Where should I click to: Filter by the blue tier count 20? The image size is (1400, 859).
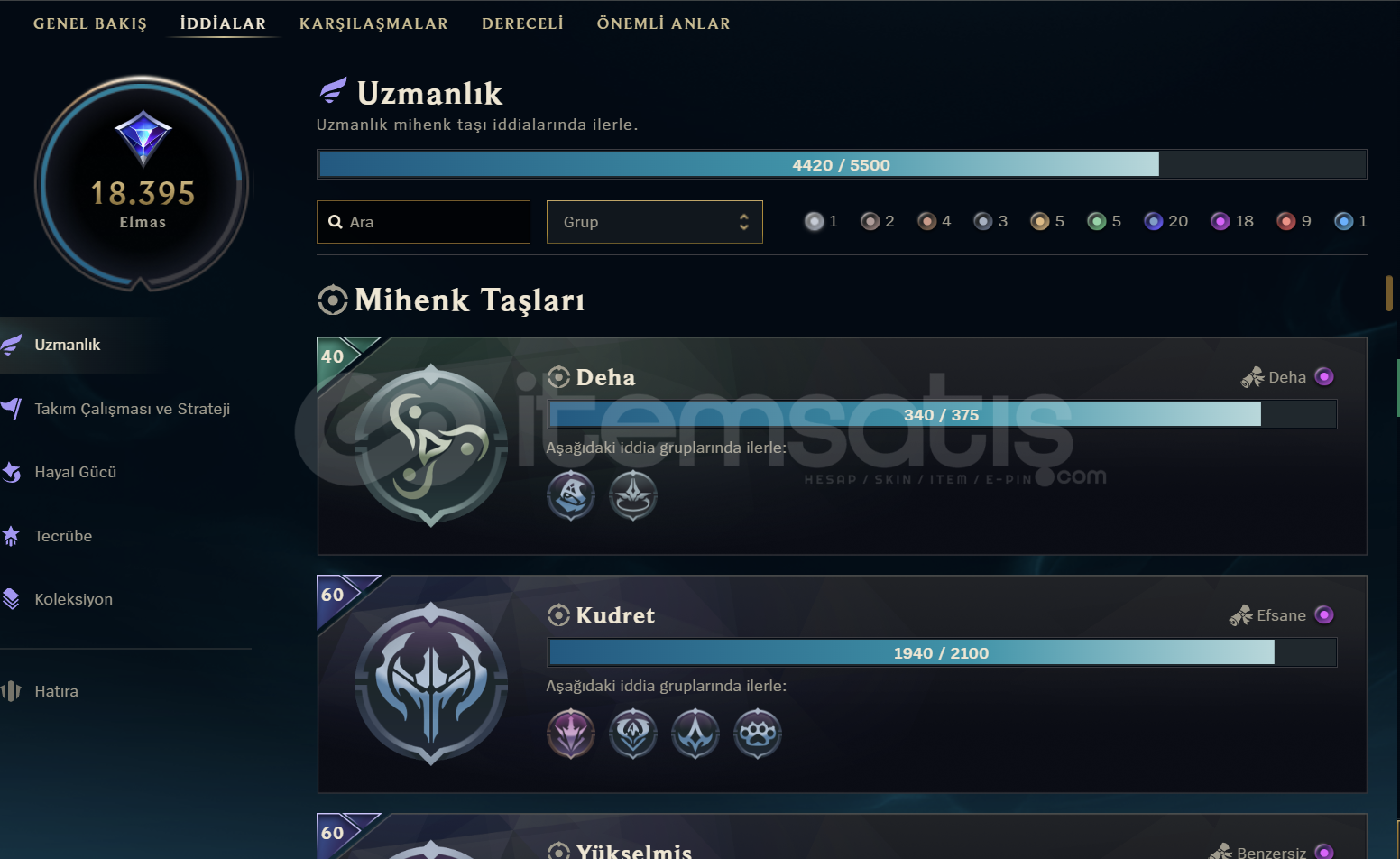(x=1165, y=221)
